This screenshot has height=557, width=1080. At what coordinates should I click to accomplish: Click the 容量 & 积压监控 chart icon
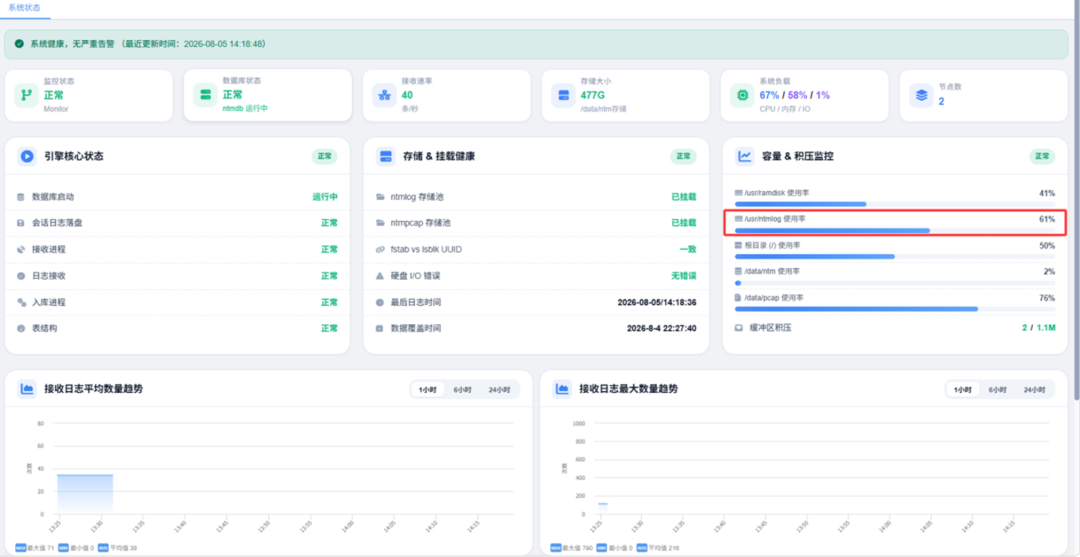[745, 156]
